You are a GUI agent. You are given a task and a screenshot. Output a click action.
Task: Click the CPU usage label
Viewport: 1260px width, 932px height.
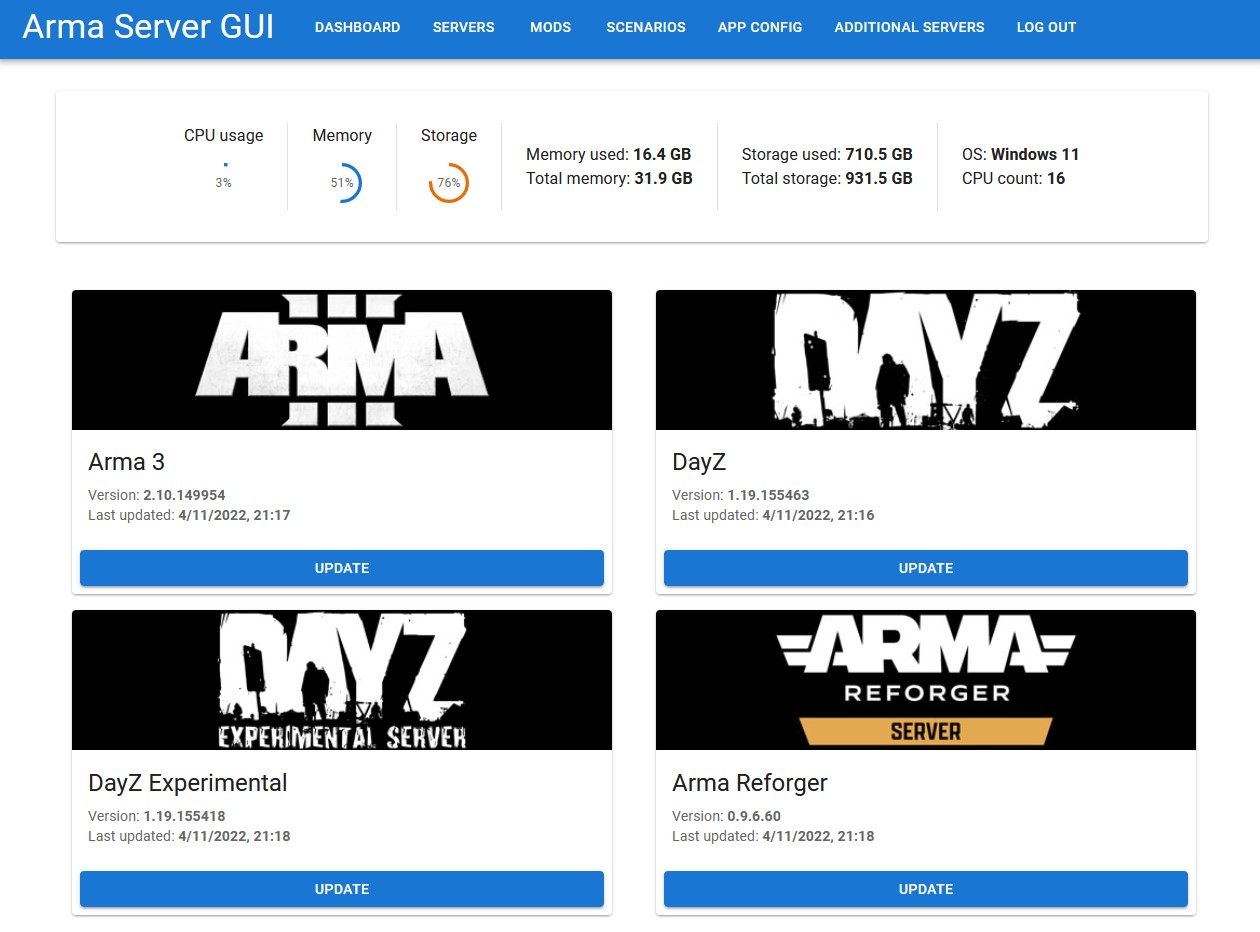(x=224, y=135)
